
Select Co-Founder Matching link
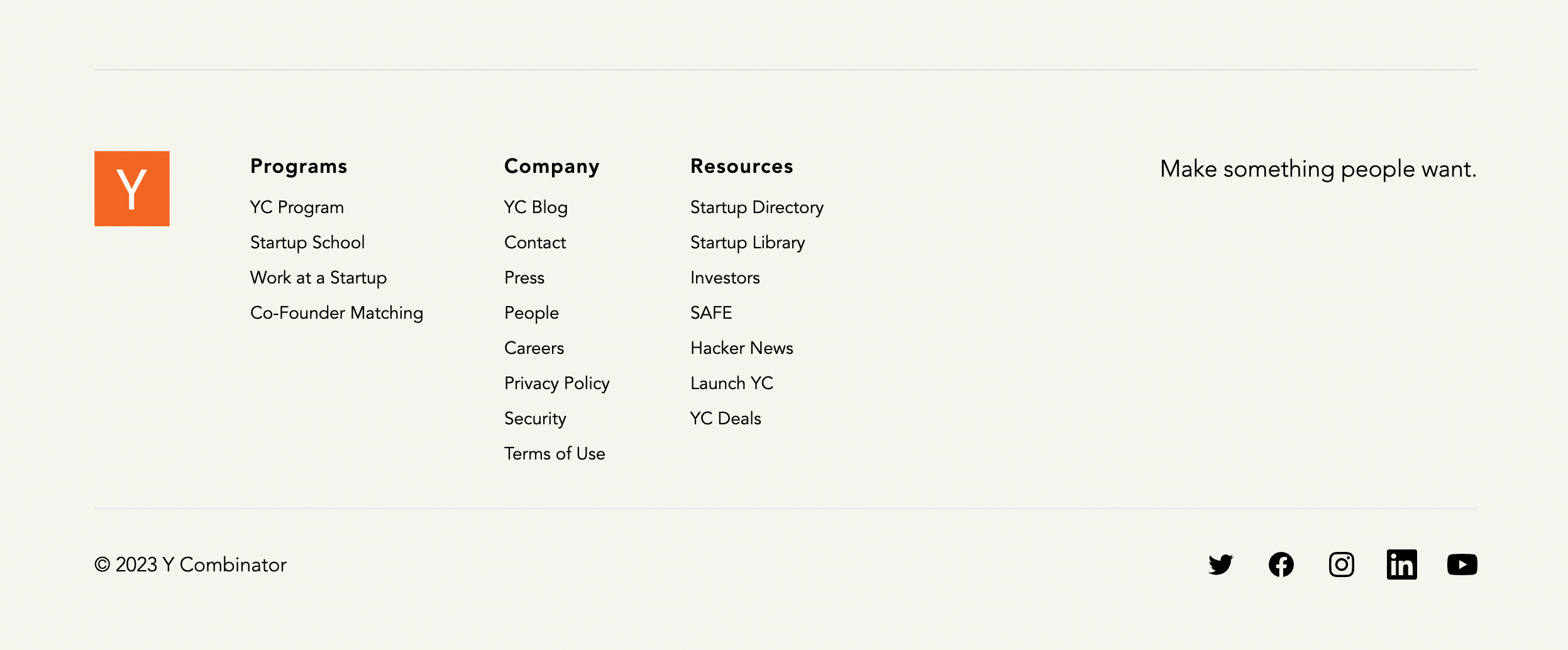click(x=336, y=313)
